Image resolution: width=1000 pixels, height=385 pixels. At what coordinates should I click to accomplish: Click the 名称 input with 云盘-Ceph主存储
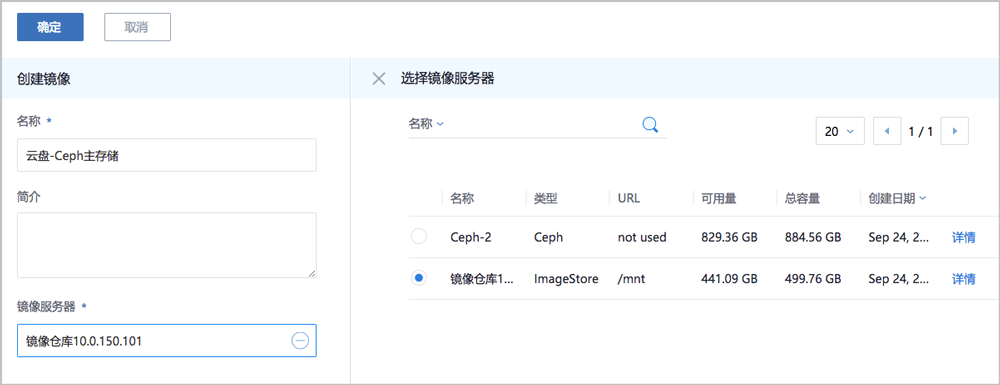point(166,155)
